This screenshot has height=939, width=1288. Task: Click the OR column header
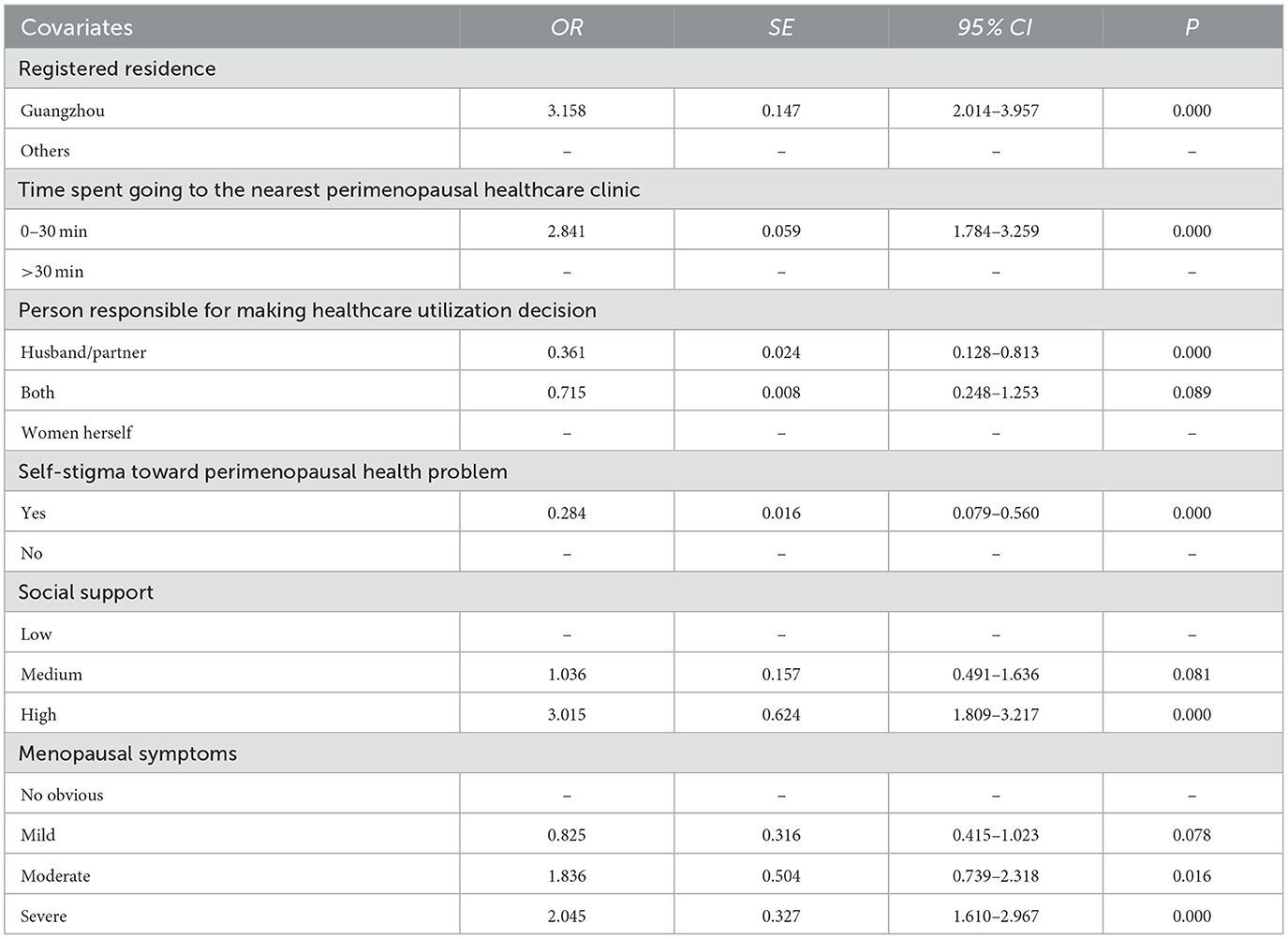coord(566,28)
